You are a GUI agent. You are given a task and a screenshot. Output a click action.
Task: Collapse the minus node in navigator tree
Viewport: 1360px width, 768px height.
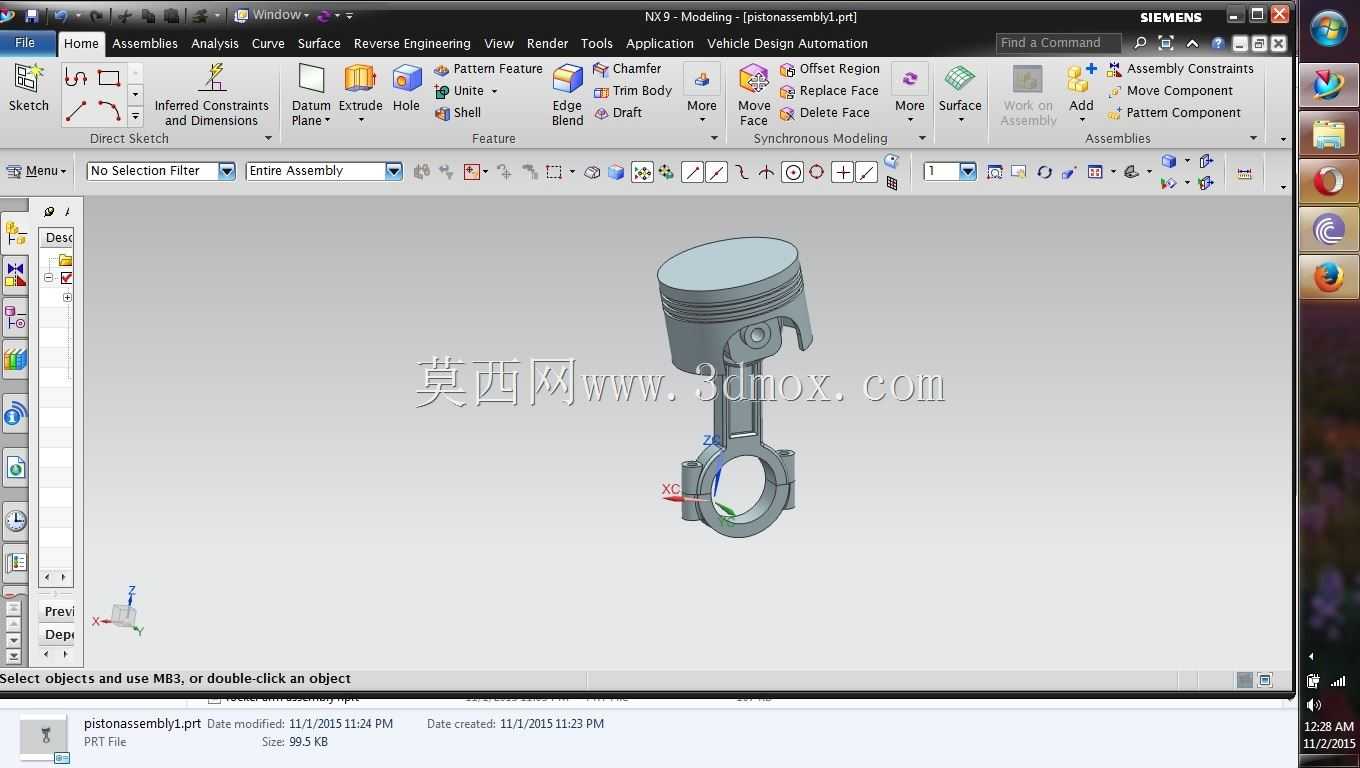pyautogui.click(x=48, y=278)
